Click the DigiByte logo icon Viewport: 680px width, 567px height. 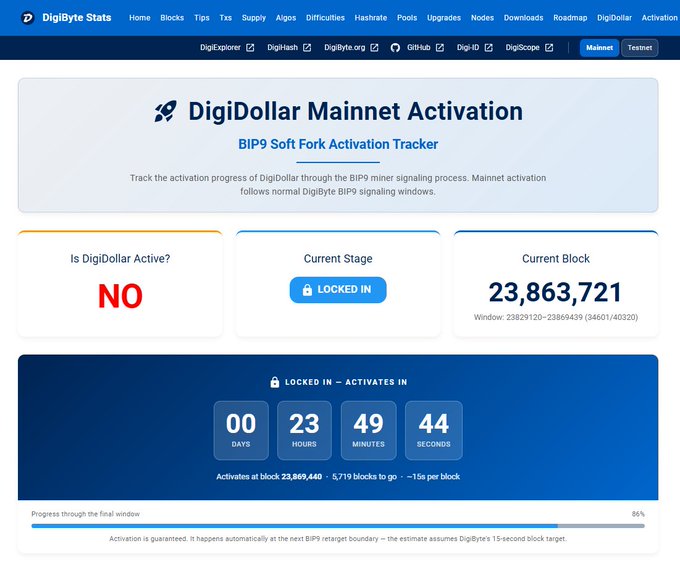click(x=27, y=18)
